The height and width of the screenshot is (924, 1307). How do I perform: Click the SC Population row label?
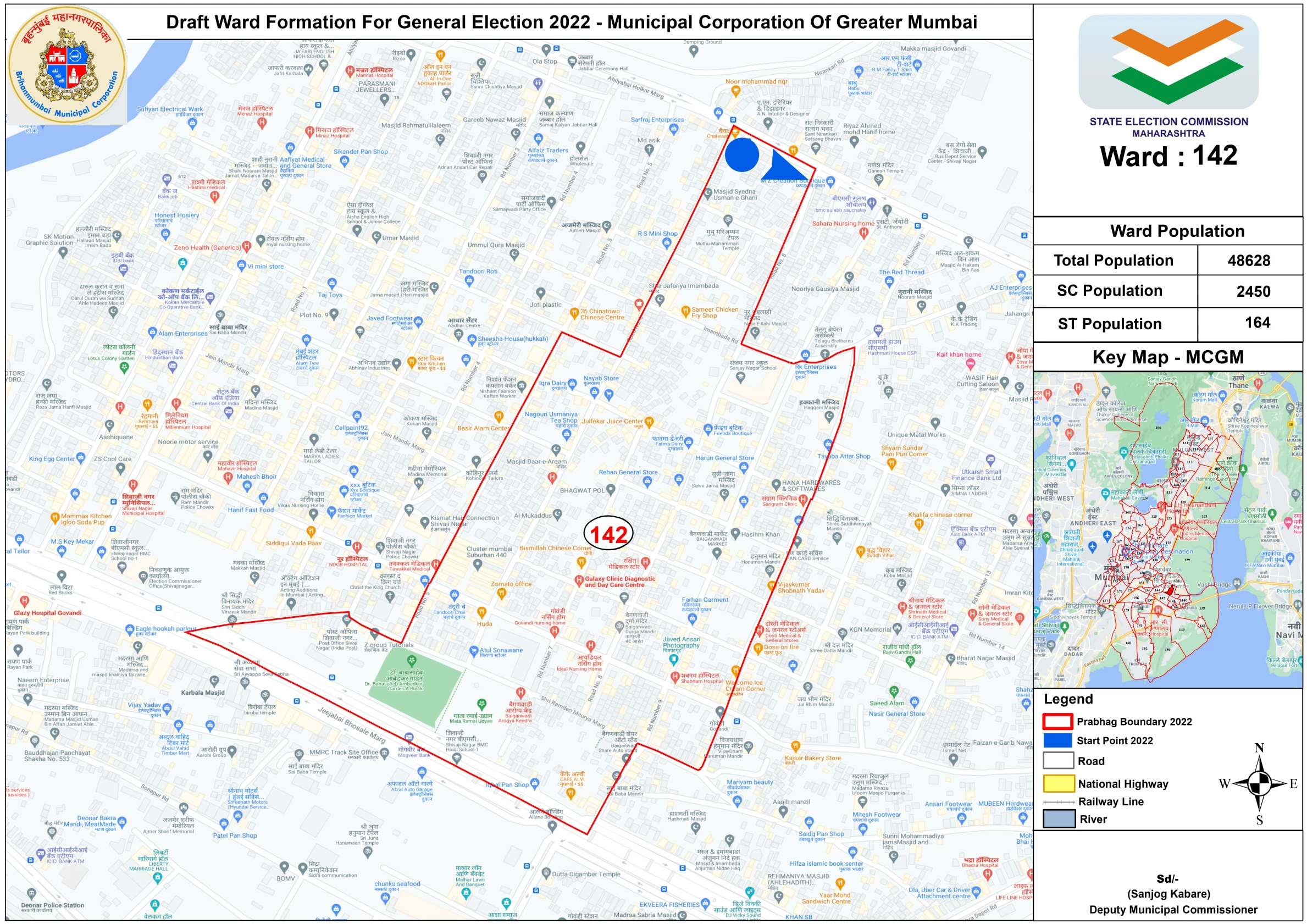[x=1109, y=291]
